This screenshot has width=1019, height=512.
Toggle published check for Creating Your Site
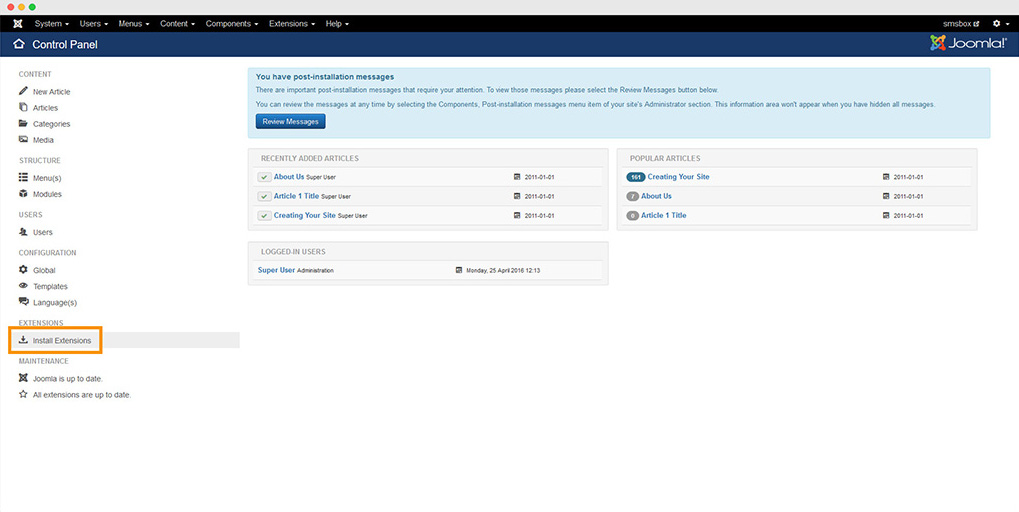pyautogui.click(x=264, y=216)
